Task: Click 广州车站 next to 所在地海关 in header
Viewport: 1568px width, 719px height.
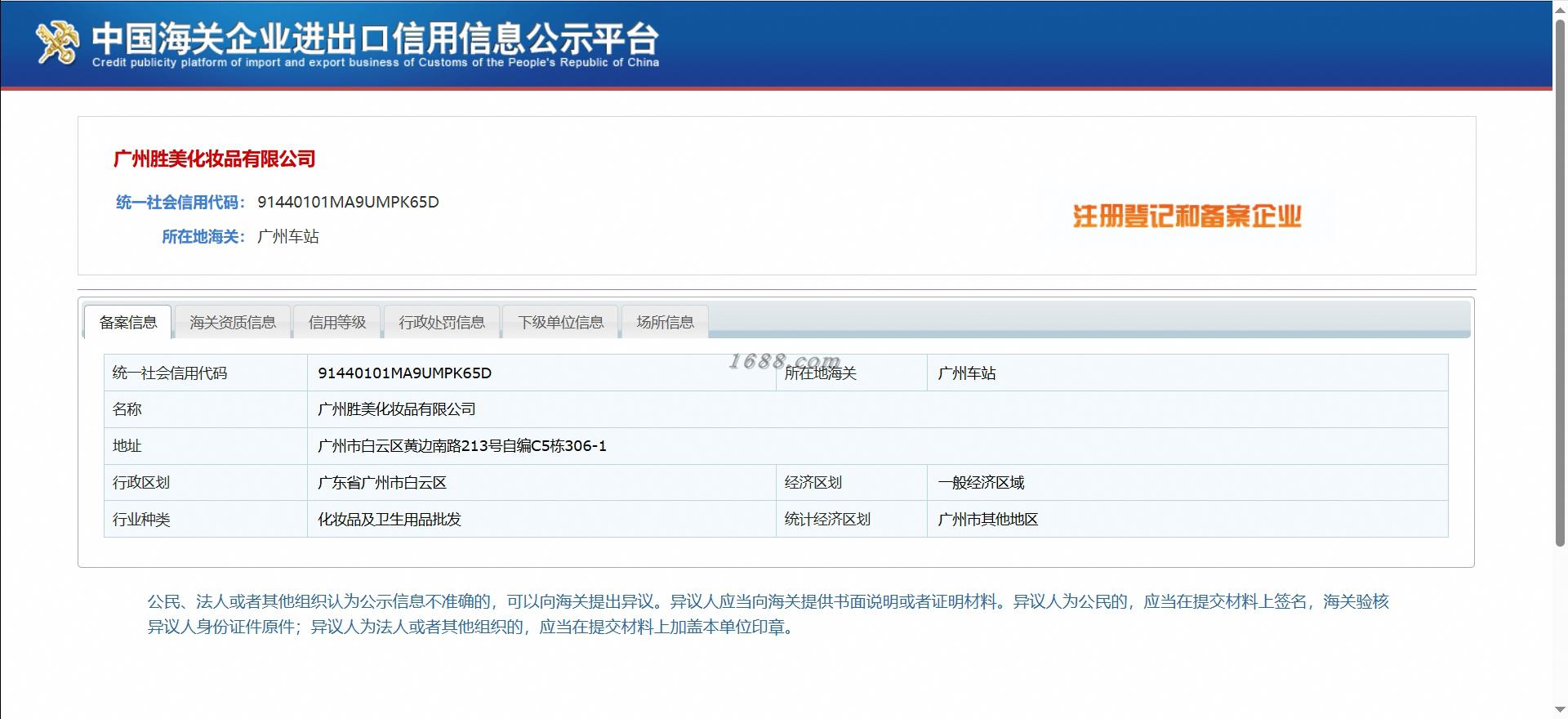Action: point(288,236)
